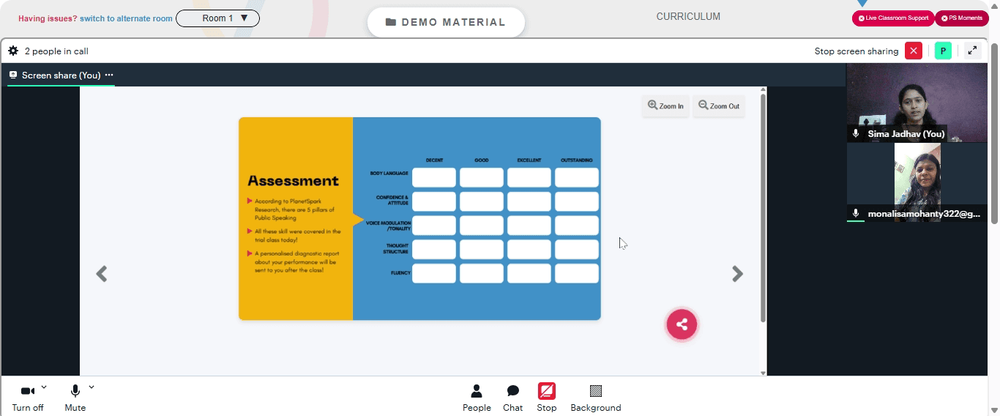Open the Chat panel
Viewport: 1000px width, 416px height.
pyautogui.click(x=513, y=398)
